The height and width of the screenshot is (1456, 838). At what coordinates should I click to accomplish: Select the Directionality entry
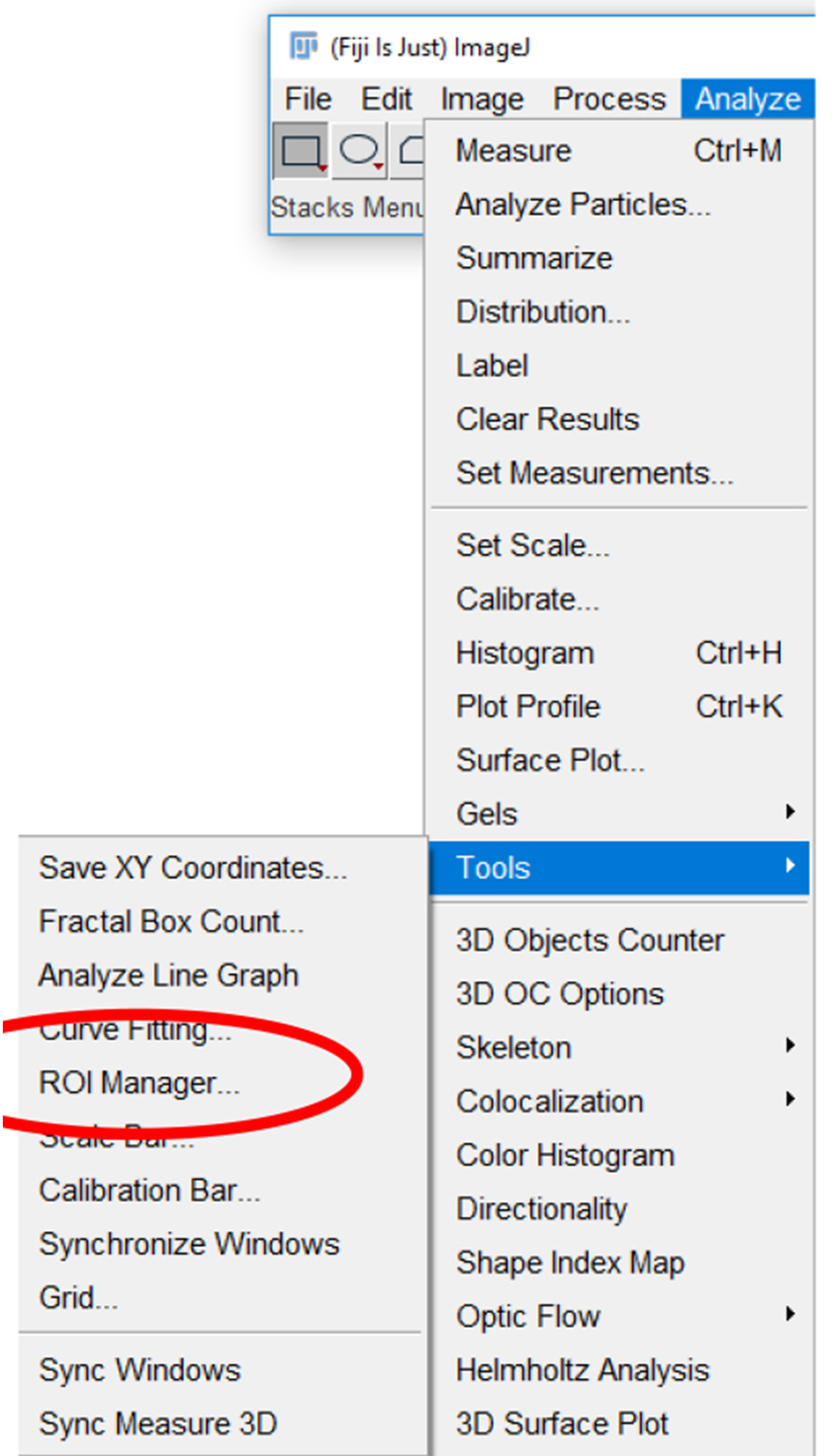tap(619, 1209)
